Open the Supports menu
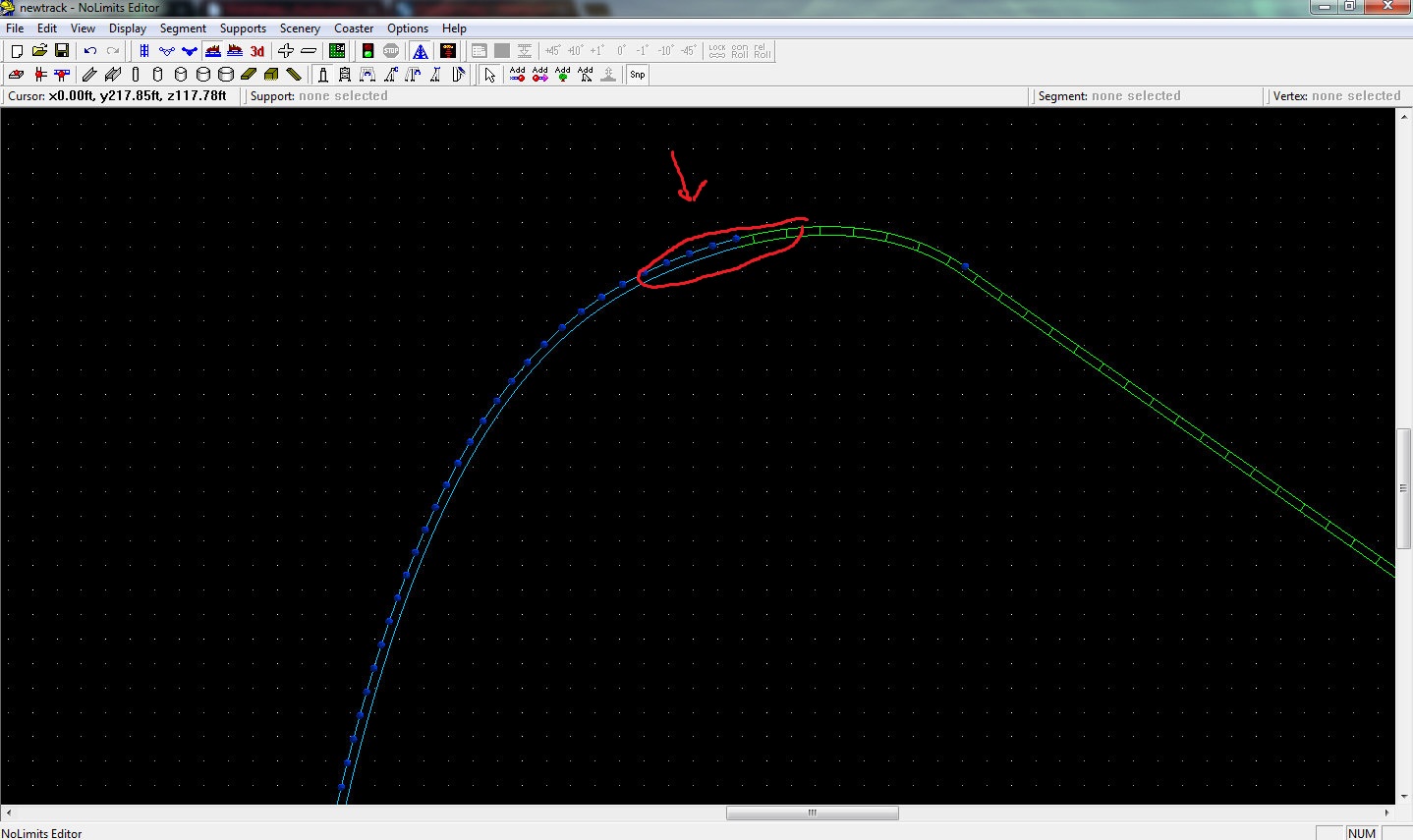1413x840 pixels. [243, 28]
